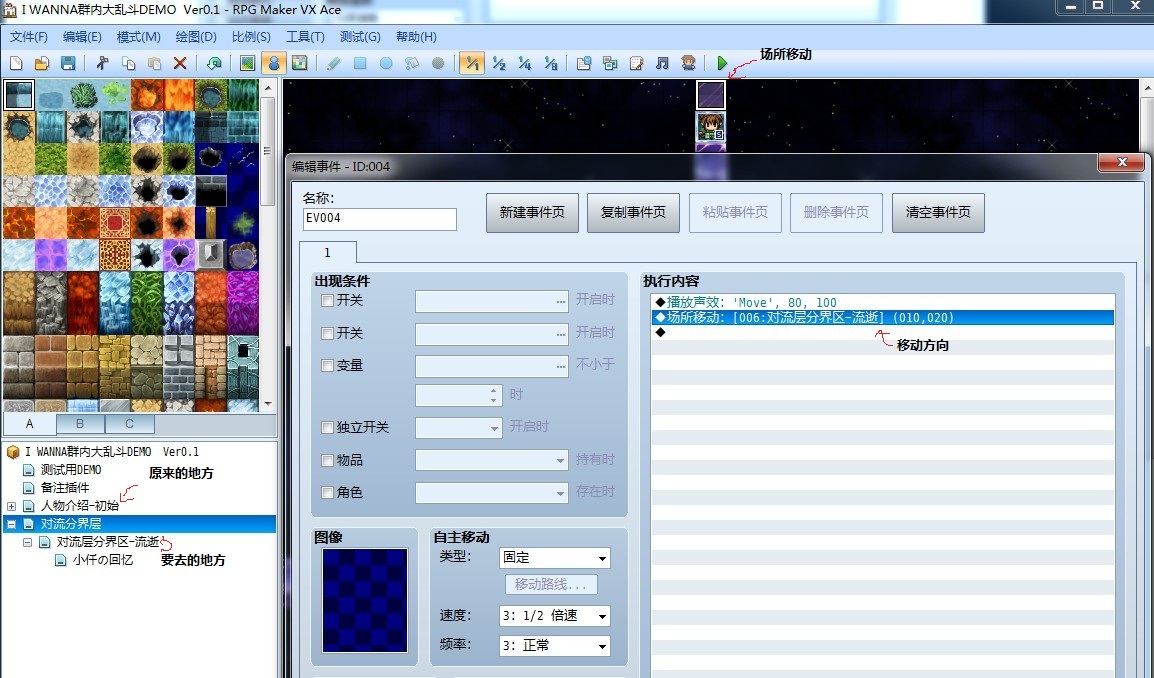Open the 类型 autonomous movement dropdown
The image size is (1154, 678).
554,557
